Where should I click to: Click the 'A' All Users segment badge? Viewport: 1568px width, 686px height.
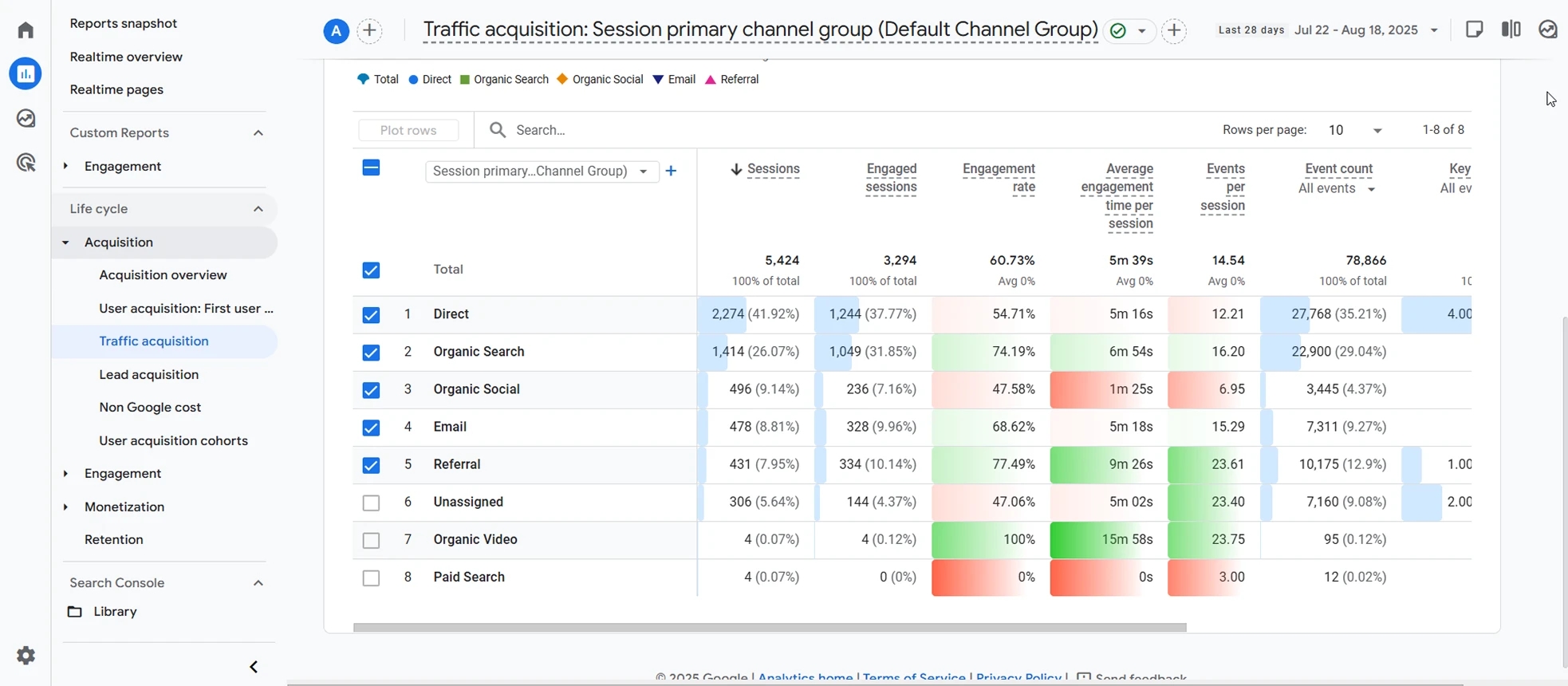336,31
